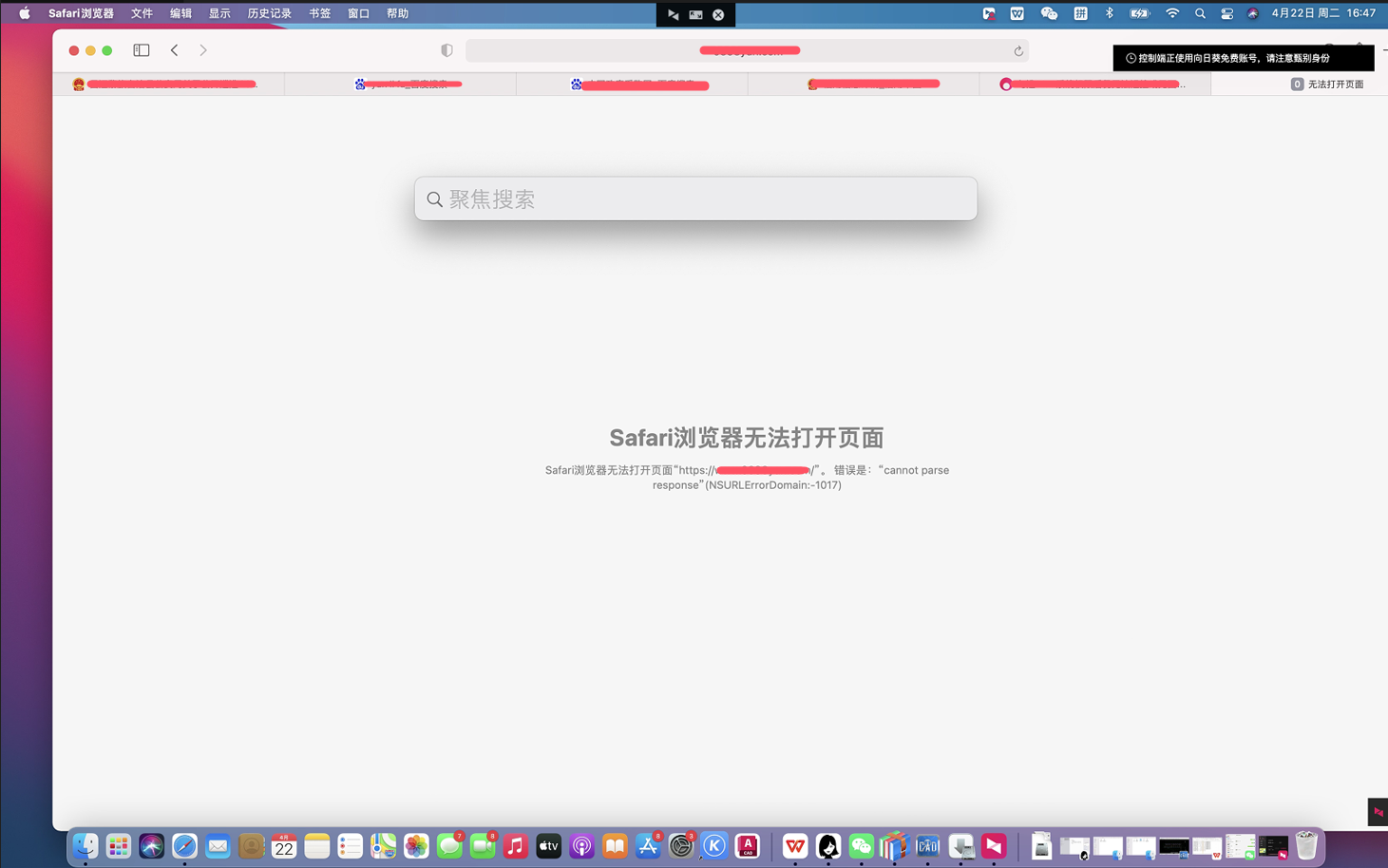Image resolution: width=1388 pixels, height=868 pixels.
Task: Open Sunlogin remote app in Dock
Action: pos(994,845)
